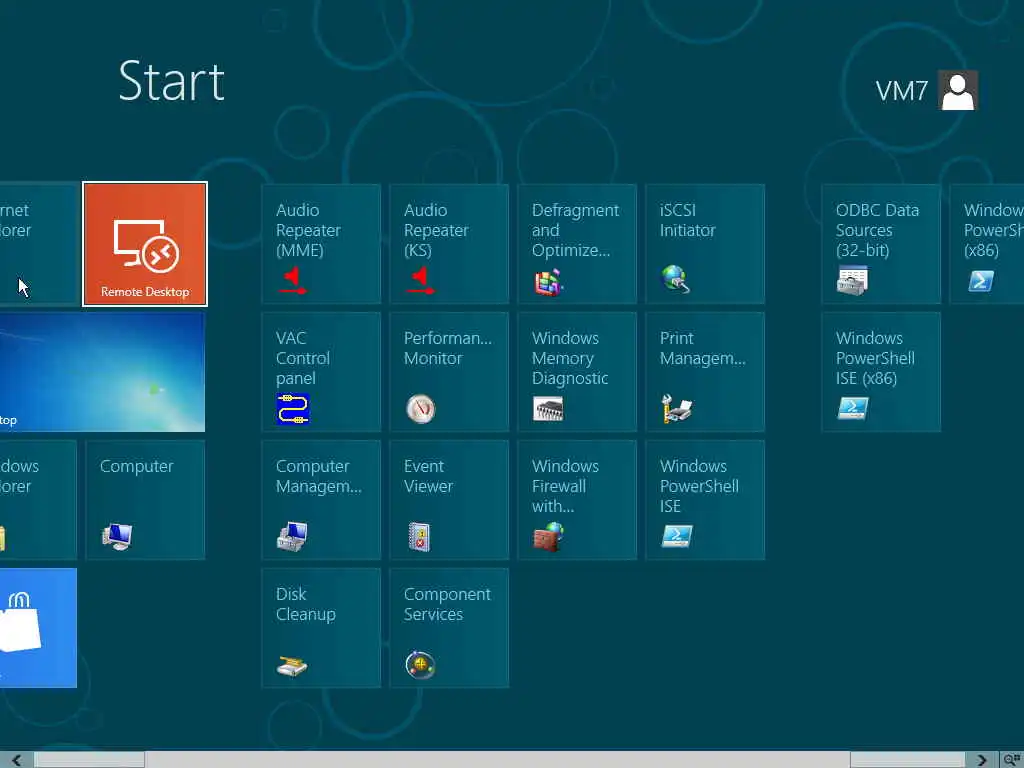Open Print Management tile
Screen dimensions: 1024x768
click(705, 372)
